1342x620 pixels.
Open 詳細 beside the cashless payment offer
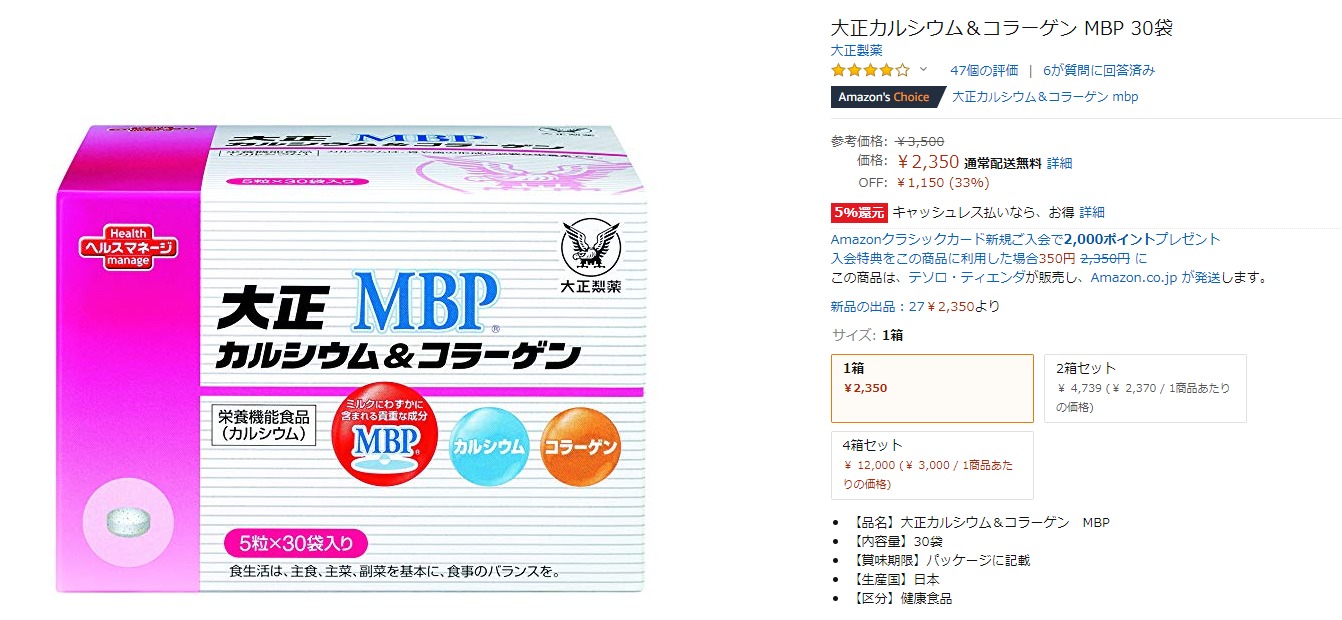[1092, 212]
